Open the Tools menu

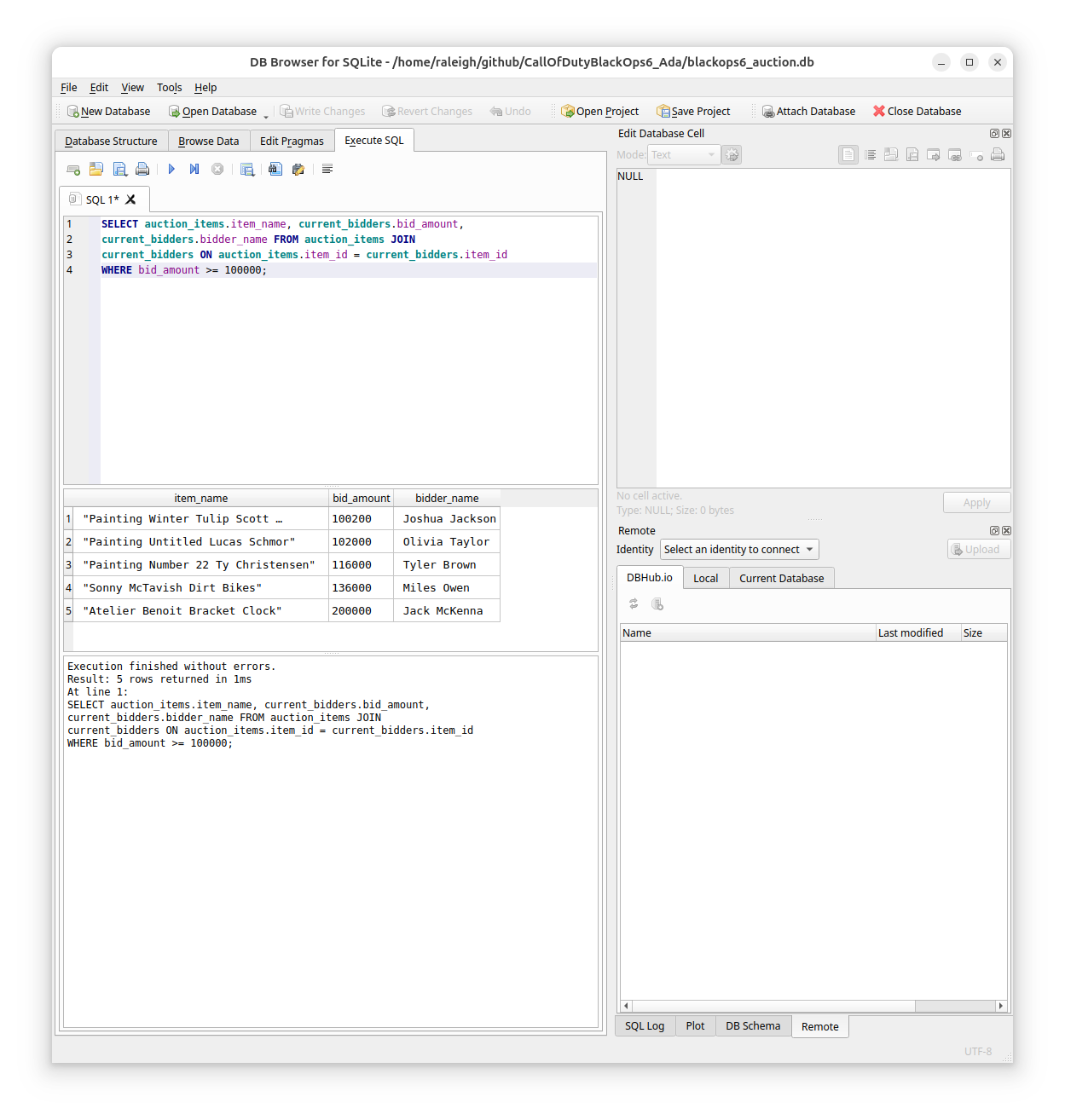pos(169,87)
